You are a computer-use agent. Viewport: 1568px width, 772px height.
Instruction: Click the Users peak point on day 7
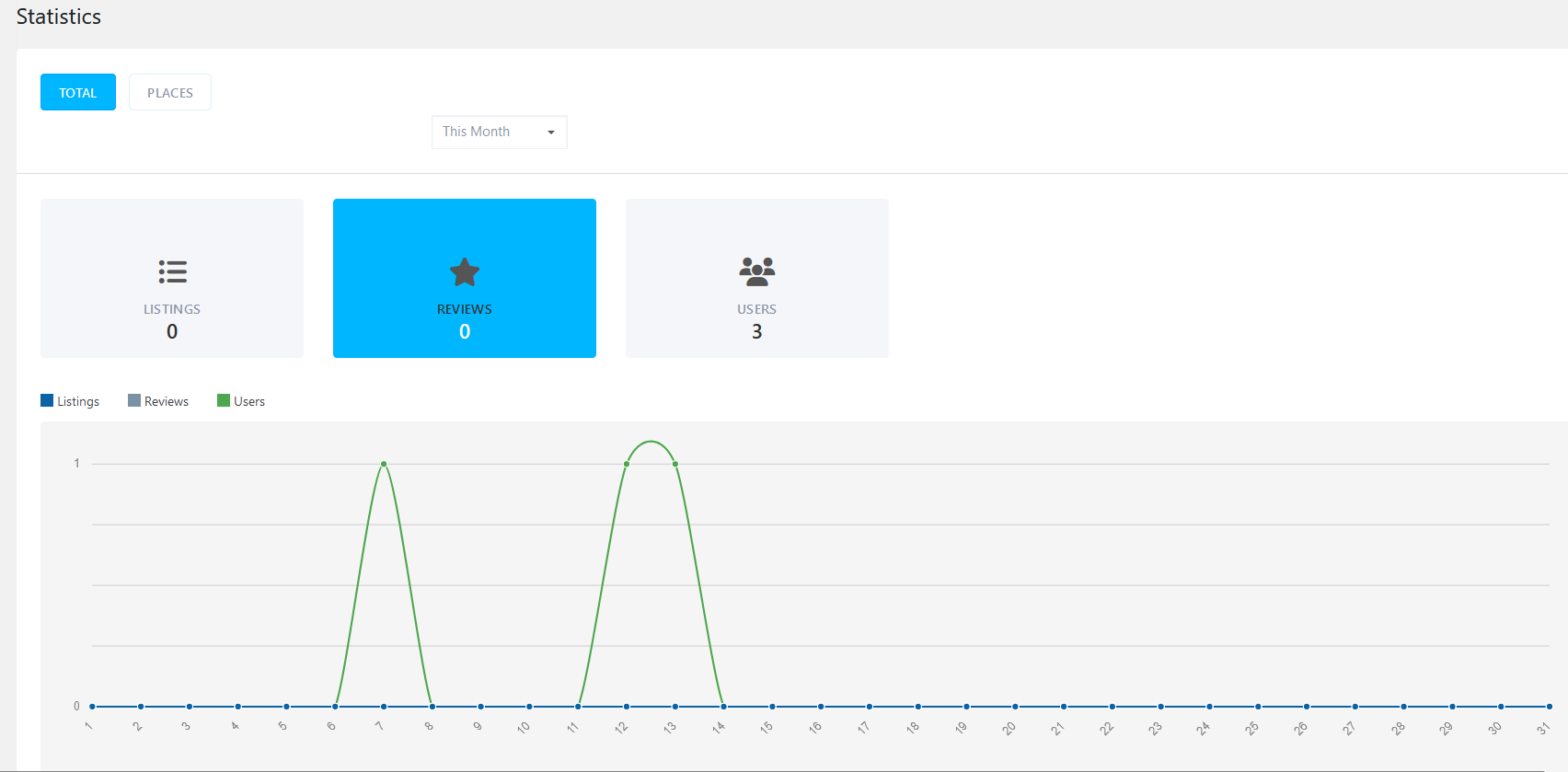coord(384,464)
